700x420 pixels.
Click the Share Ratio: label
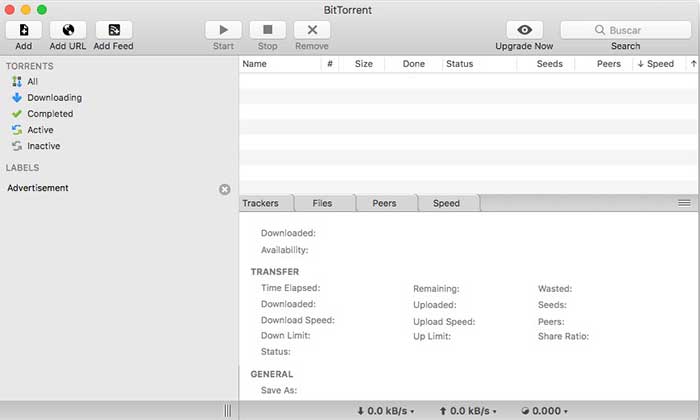tap(563, 336)
